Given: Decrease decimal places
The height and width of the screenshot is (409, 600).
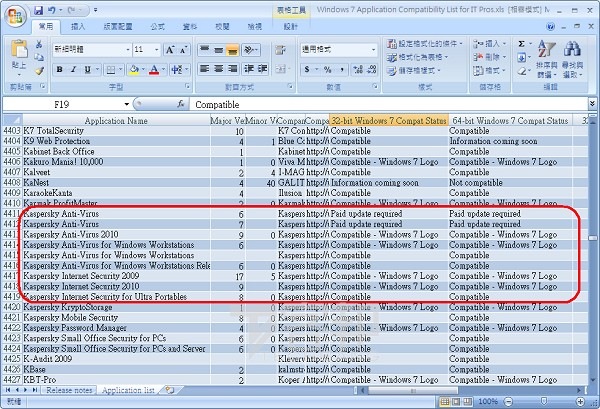Looking at the screenshot, I should pyautogui.click(x=372, y=69).
